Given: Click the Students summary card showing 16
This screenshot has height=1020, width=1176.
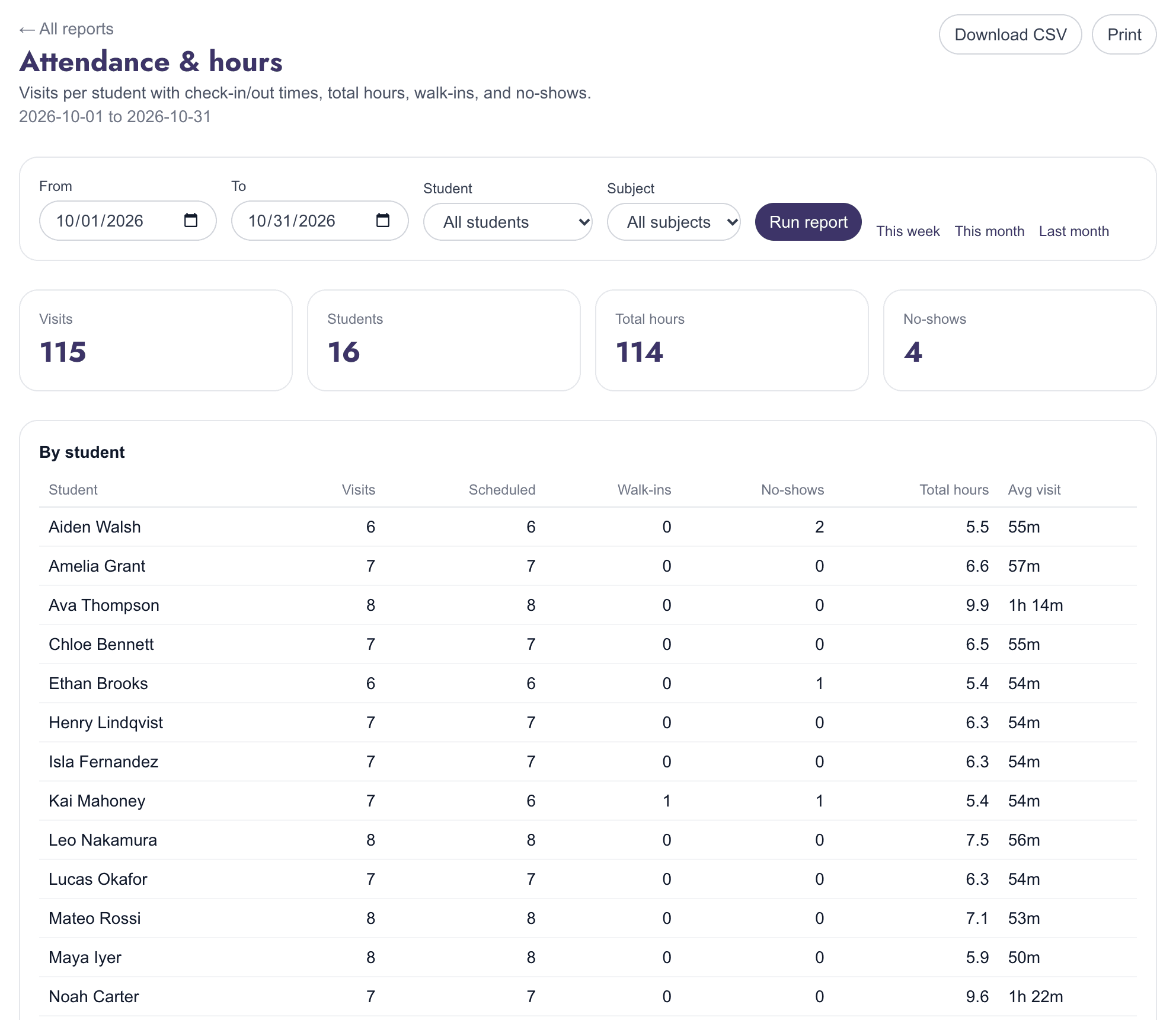Looking at the screenshot, I should pyautogui.click(x=444, y=340).
